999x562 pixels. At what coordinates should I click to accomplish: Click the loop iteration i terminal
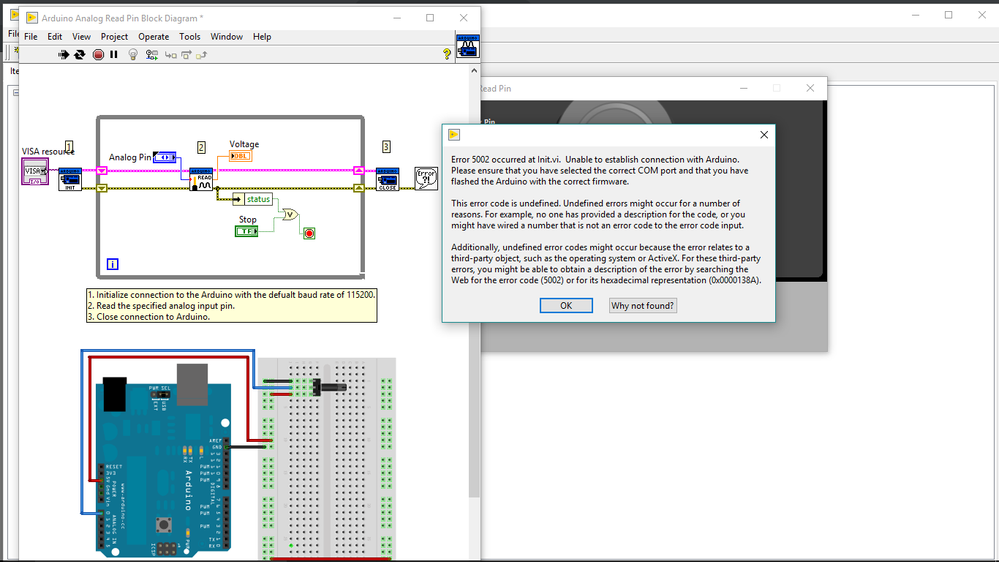click(112, 264)
